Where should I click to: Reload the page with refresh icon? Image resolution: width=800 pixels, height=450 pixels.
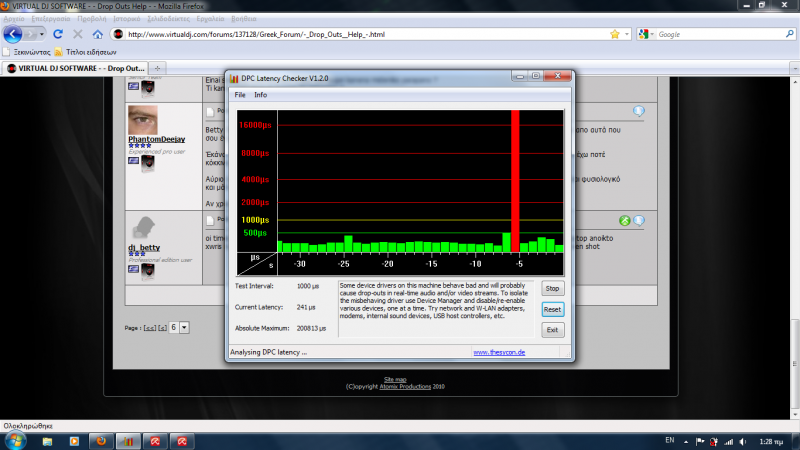pos(58,34)
